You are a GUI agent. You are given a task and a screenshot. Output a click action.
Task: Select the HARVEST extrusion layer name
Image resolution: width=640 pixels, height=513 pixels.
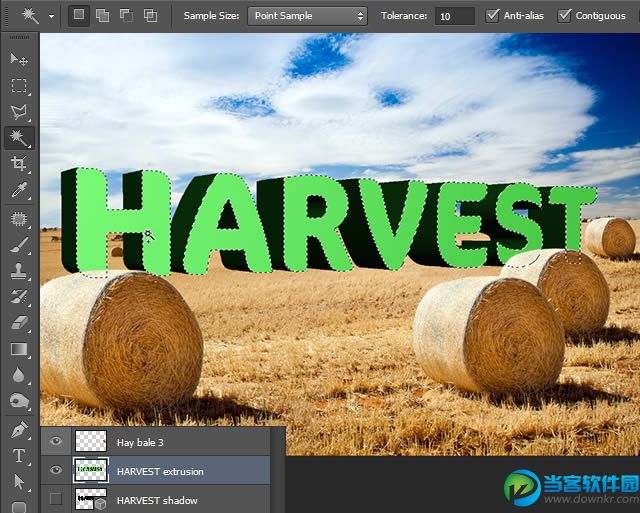point(160,471)
